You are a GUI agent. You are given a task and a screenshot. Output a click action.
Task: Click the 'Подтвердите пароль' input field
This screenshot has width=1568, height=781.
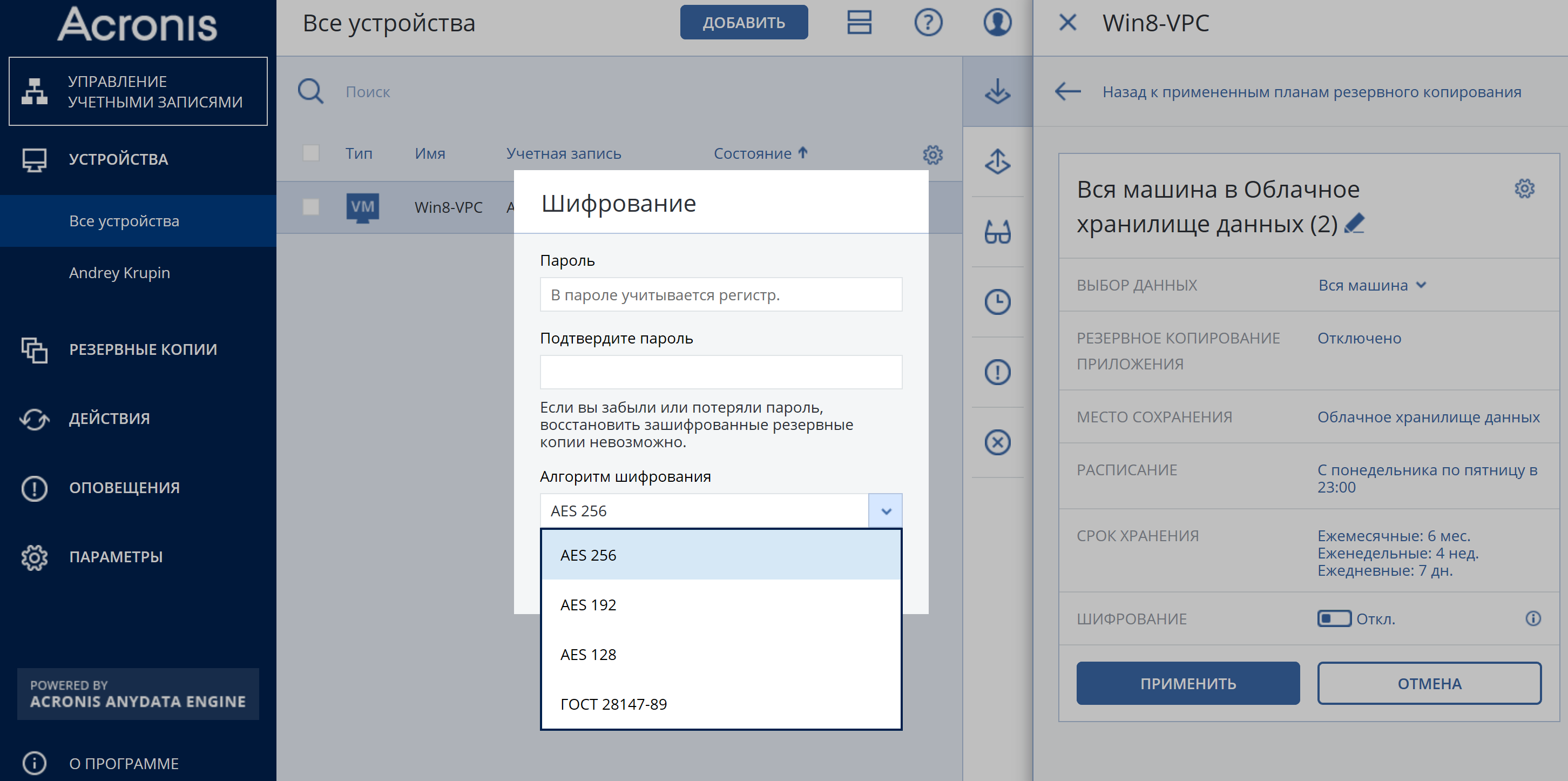[x=721, y=372]
